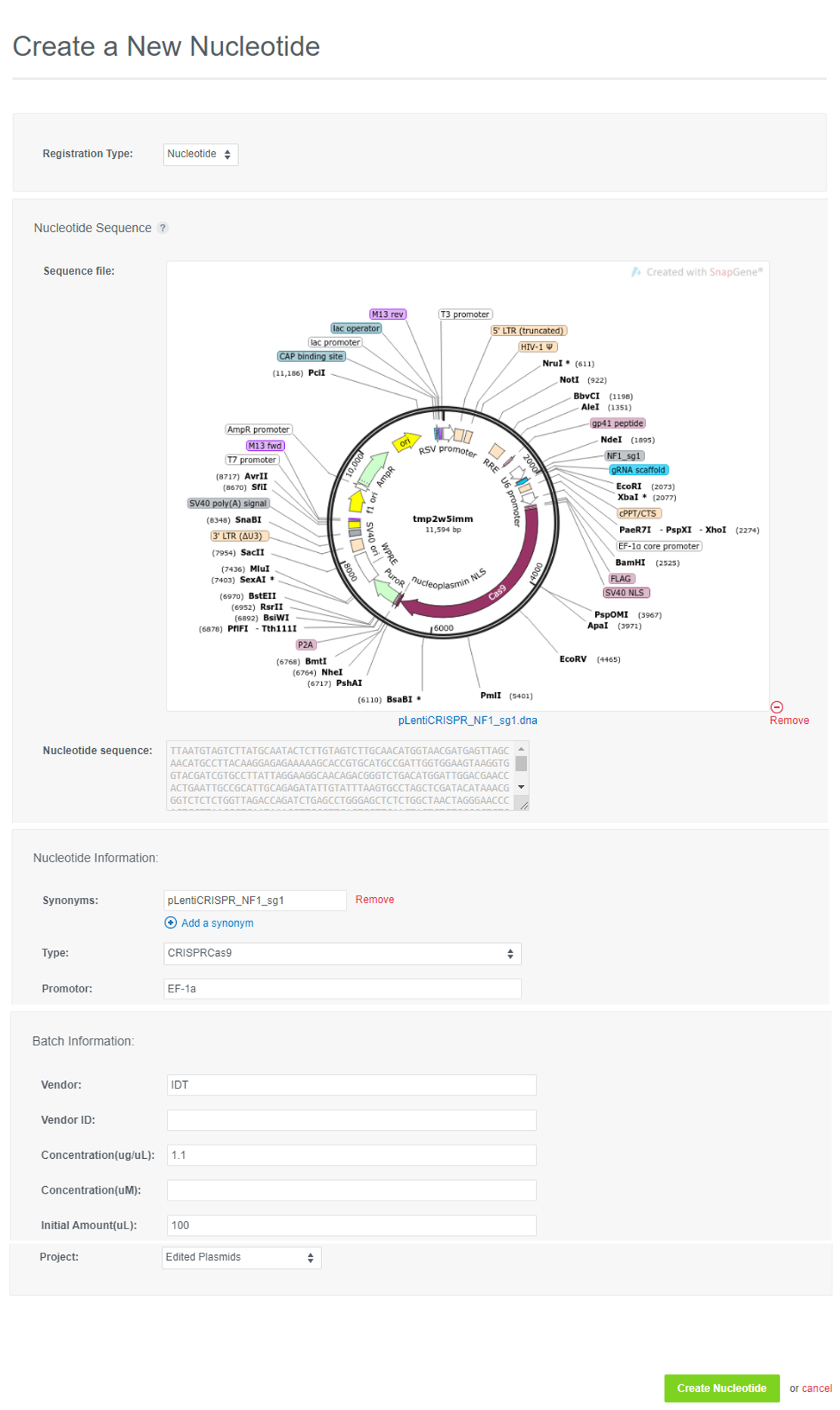The width and height of the screenshot is (840, 1410).
Task: Click the yellow ori arrow on the map
Action: 406,441
